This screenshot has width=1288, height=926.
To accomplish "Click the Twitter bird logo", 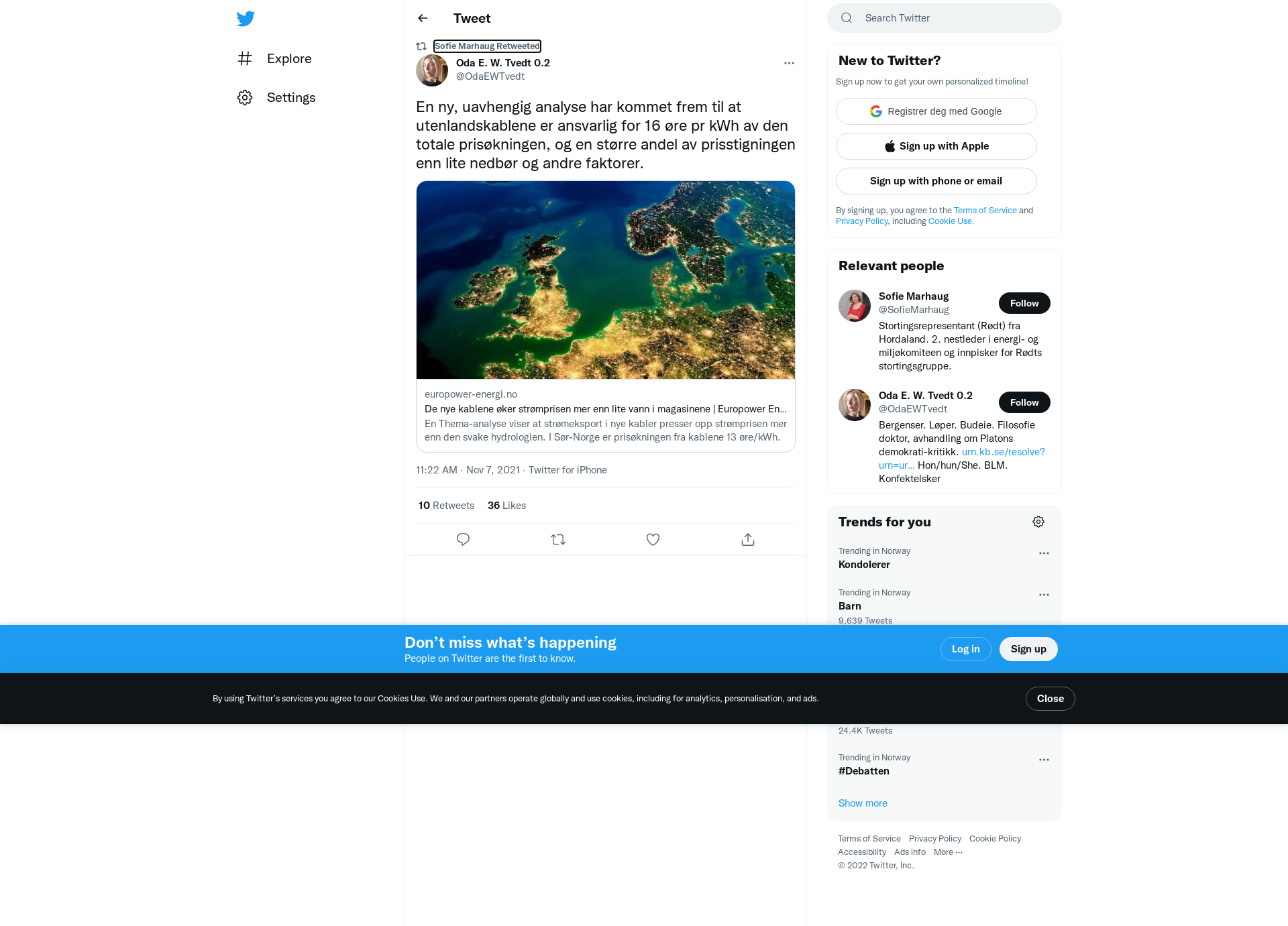I will [246, 18].
